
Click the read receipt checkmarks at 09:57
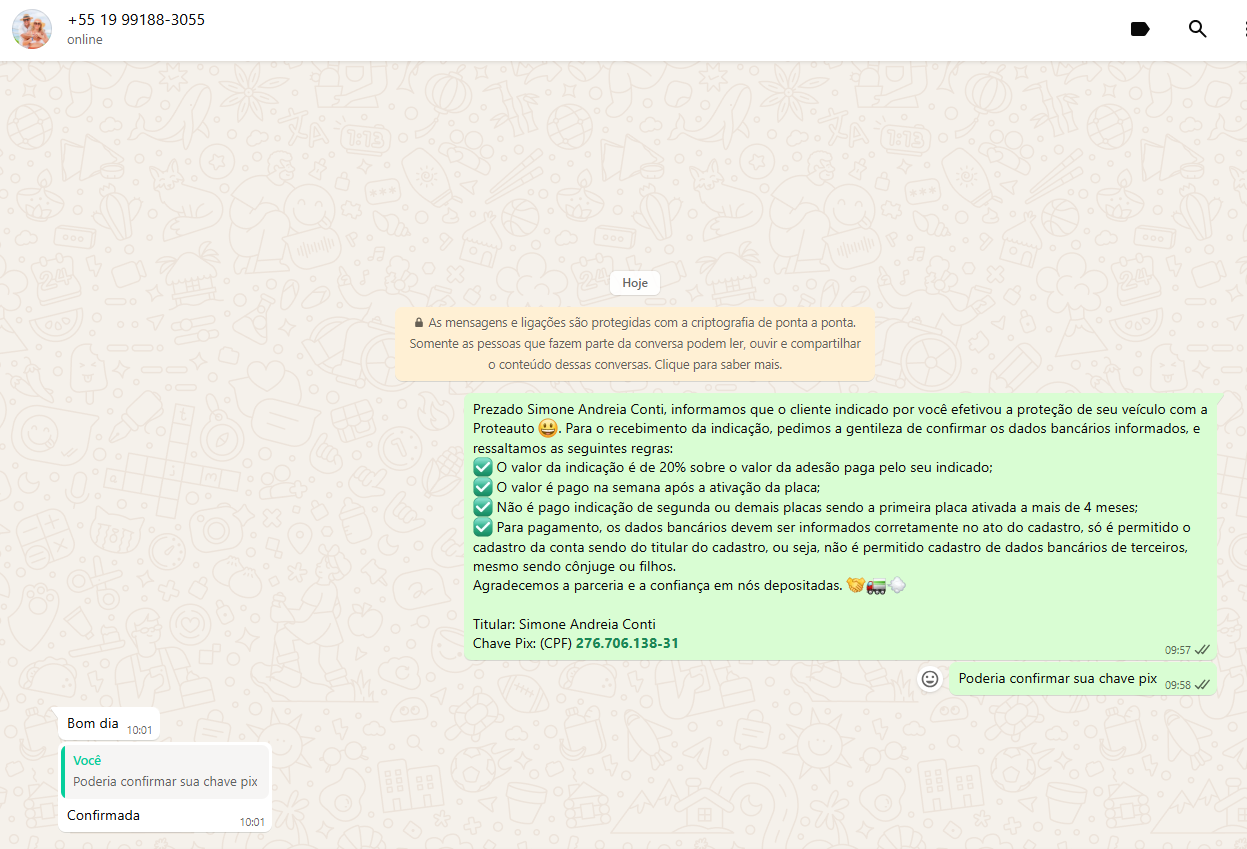(x=1202, y=650)
